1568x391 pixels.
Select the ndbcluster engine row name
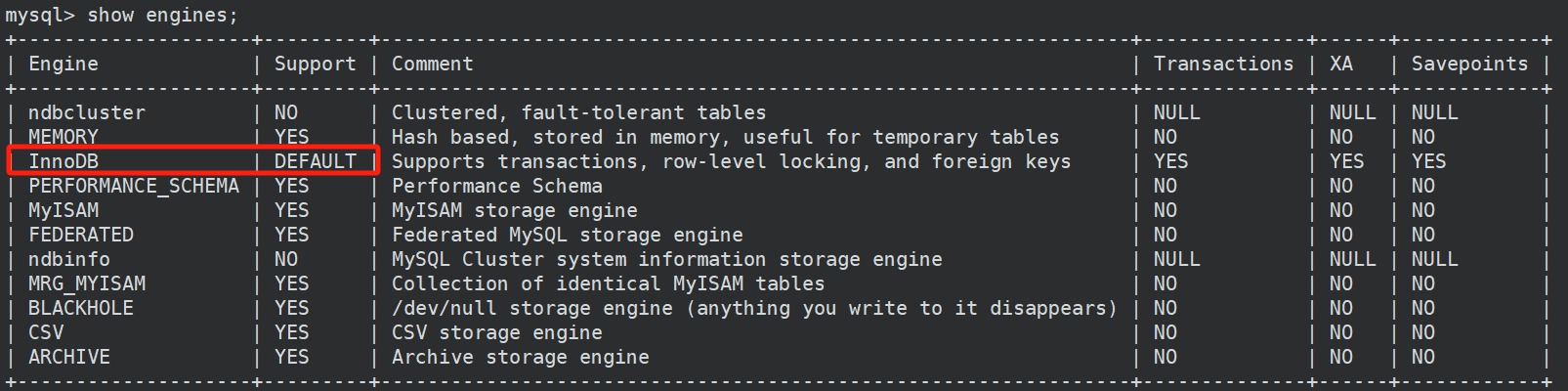pos(87,112)
